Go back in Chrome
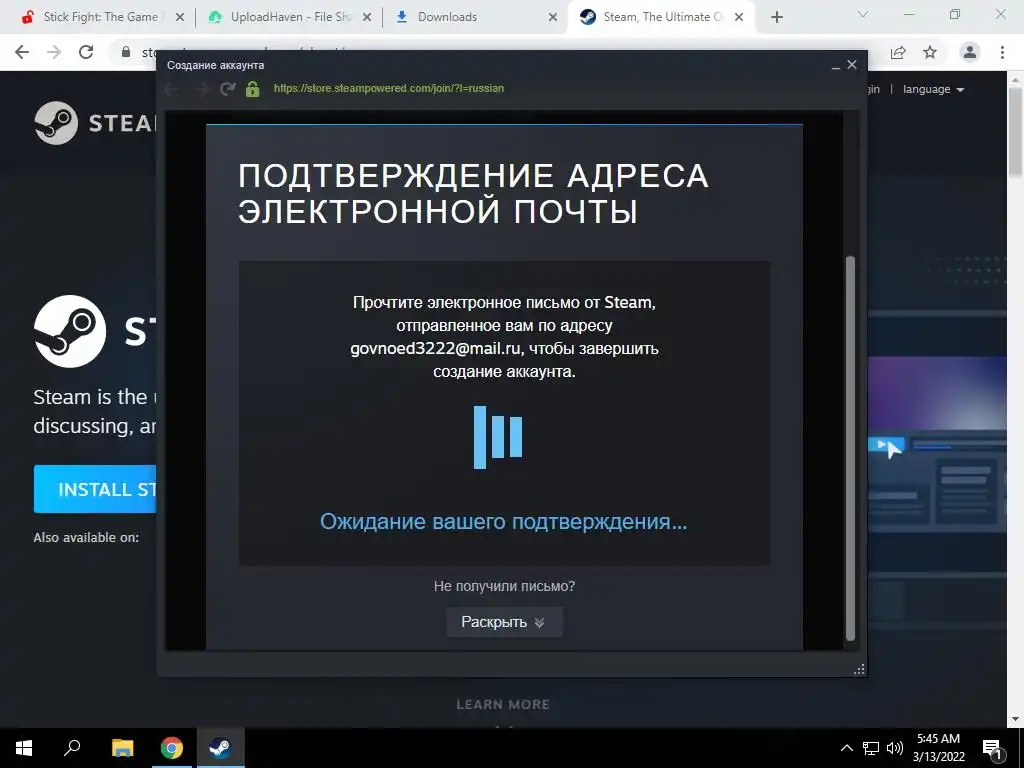Viewport: 1024px width, 768px height. 22,52
